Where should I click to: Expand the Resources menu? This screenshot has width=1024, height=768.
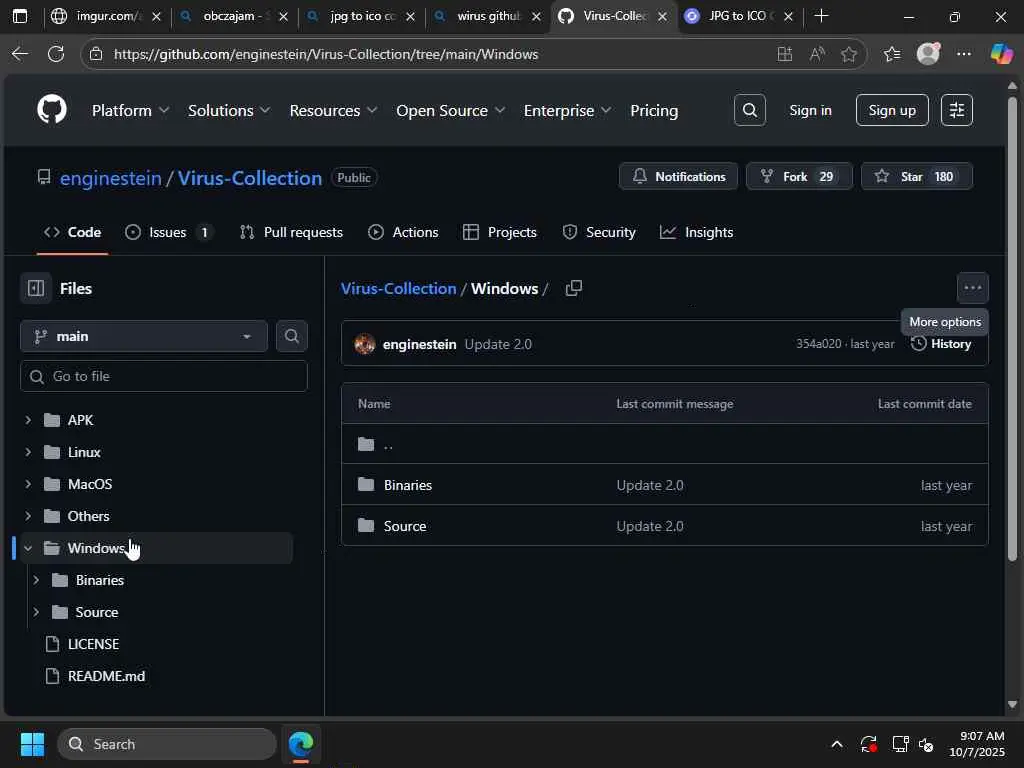pyautogui.click(x=333, y=110)
